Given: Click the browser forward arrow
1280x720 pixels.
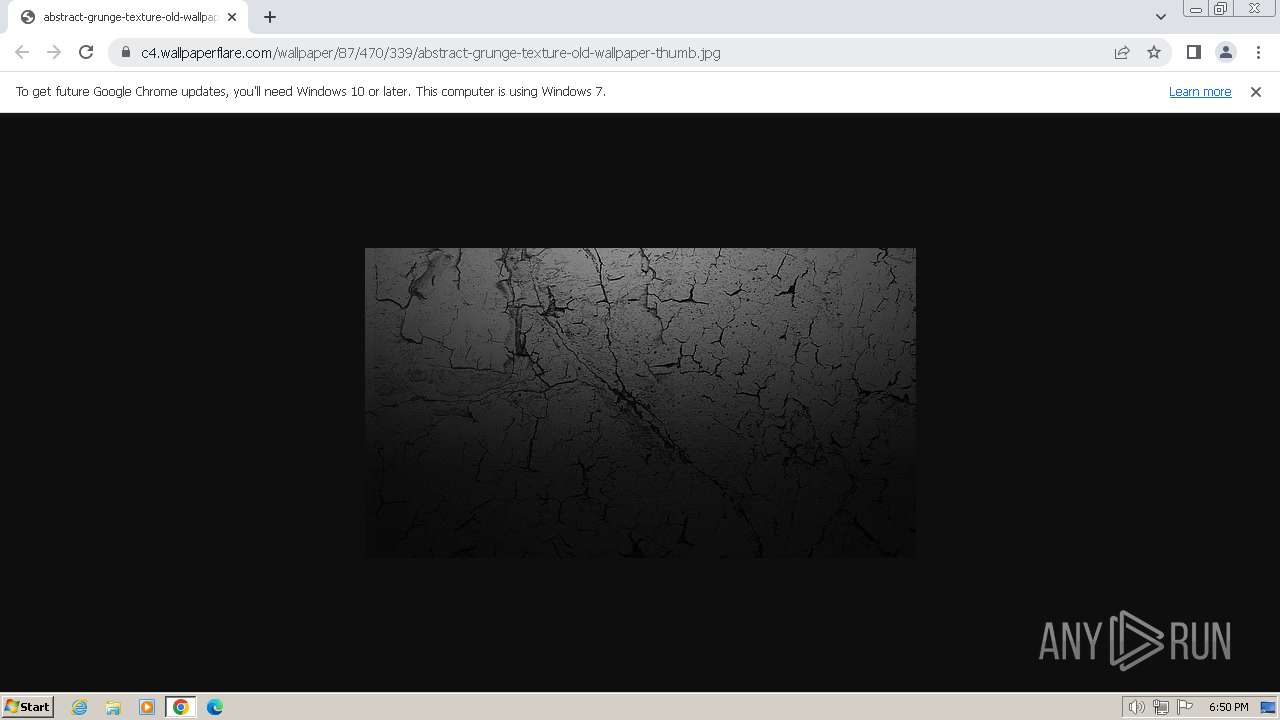Looking at the screenshot, I should [54, 52].
